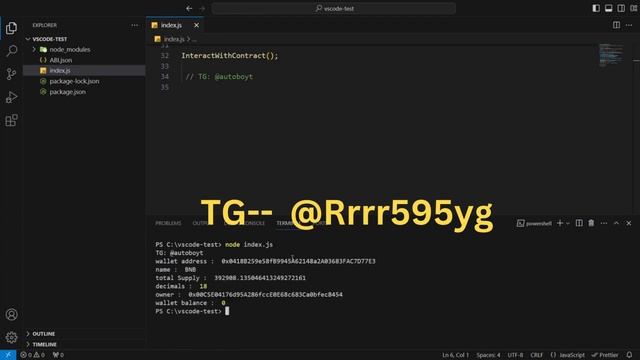
Task: Click the Prettier status bar item
Action: 605,355
